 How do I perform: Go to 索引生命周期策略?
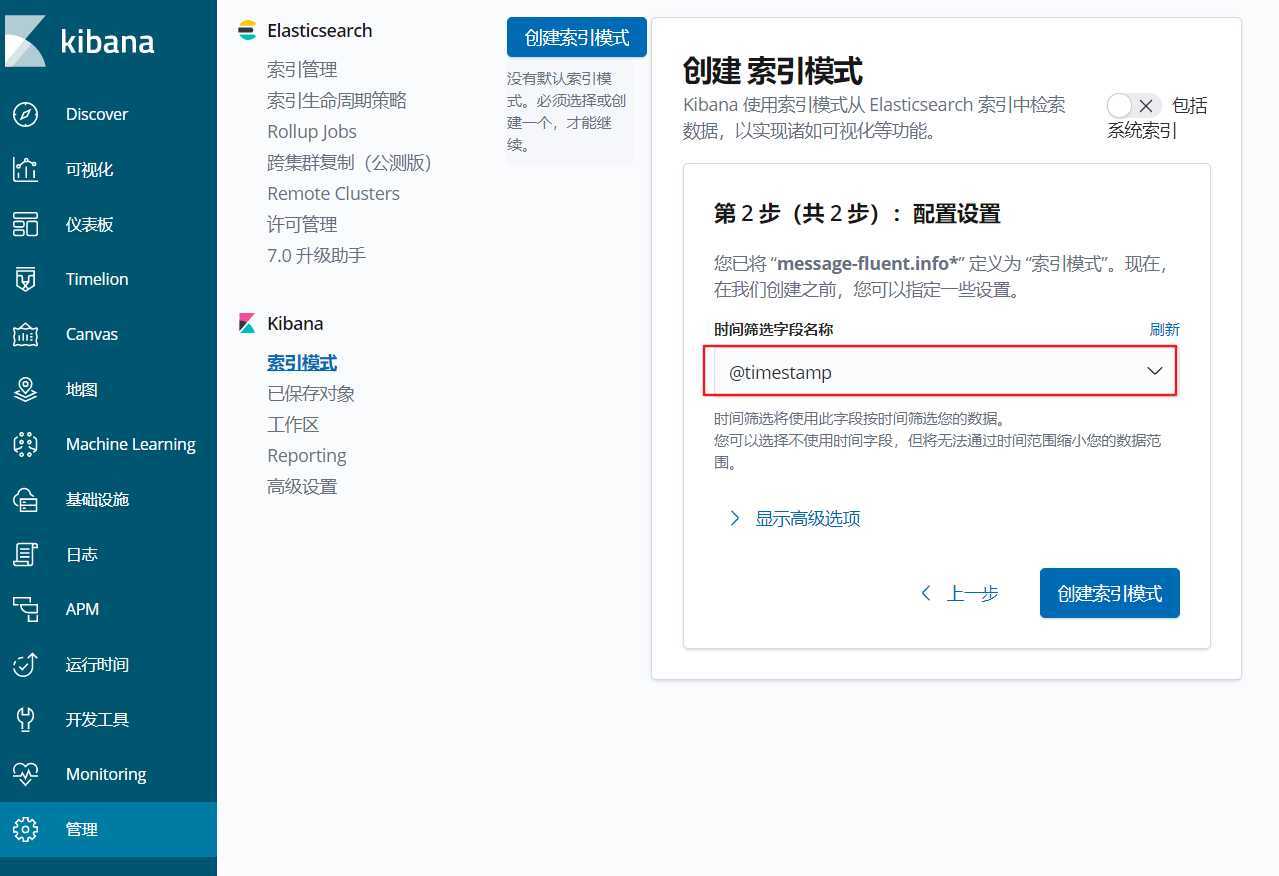tap(337, 100)
